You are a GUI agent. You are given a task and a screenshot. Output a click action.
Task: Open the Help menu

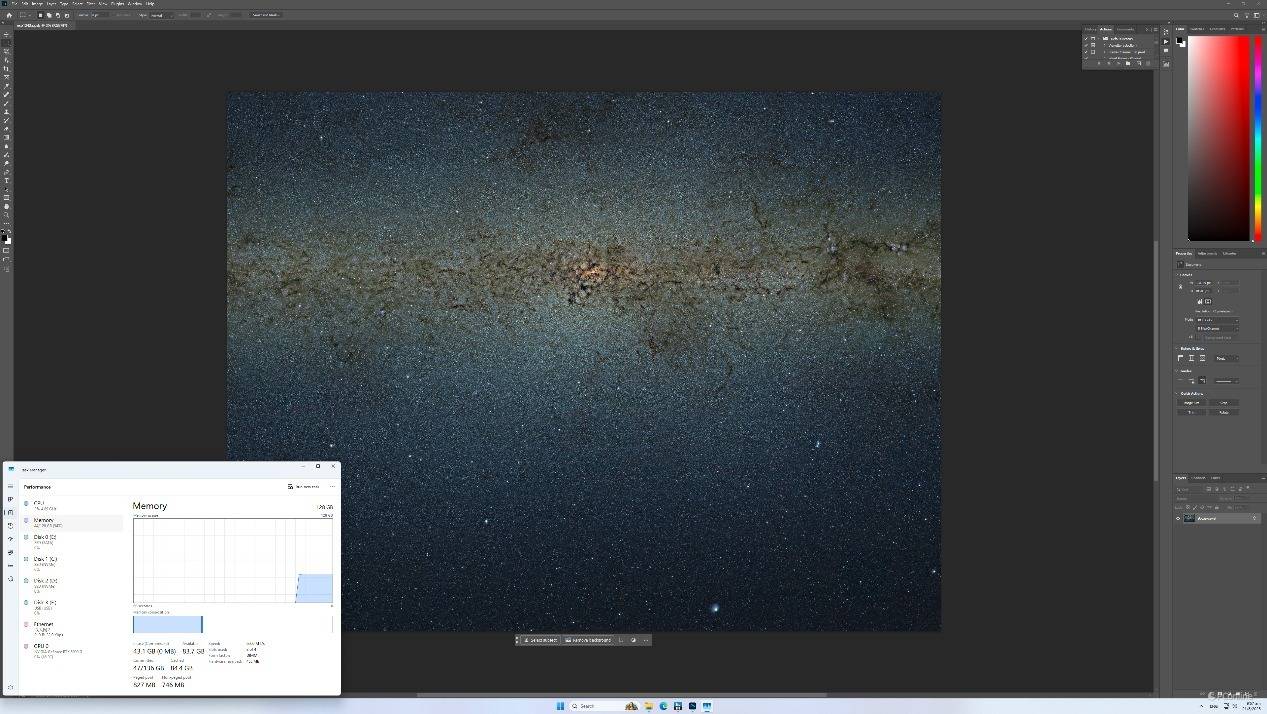(150, 3)
